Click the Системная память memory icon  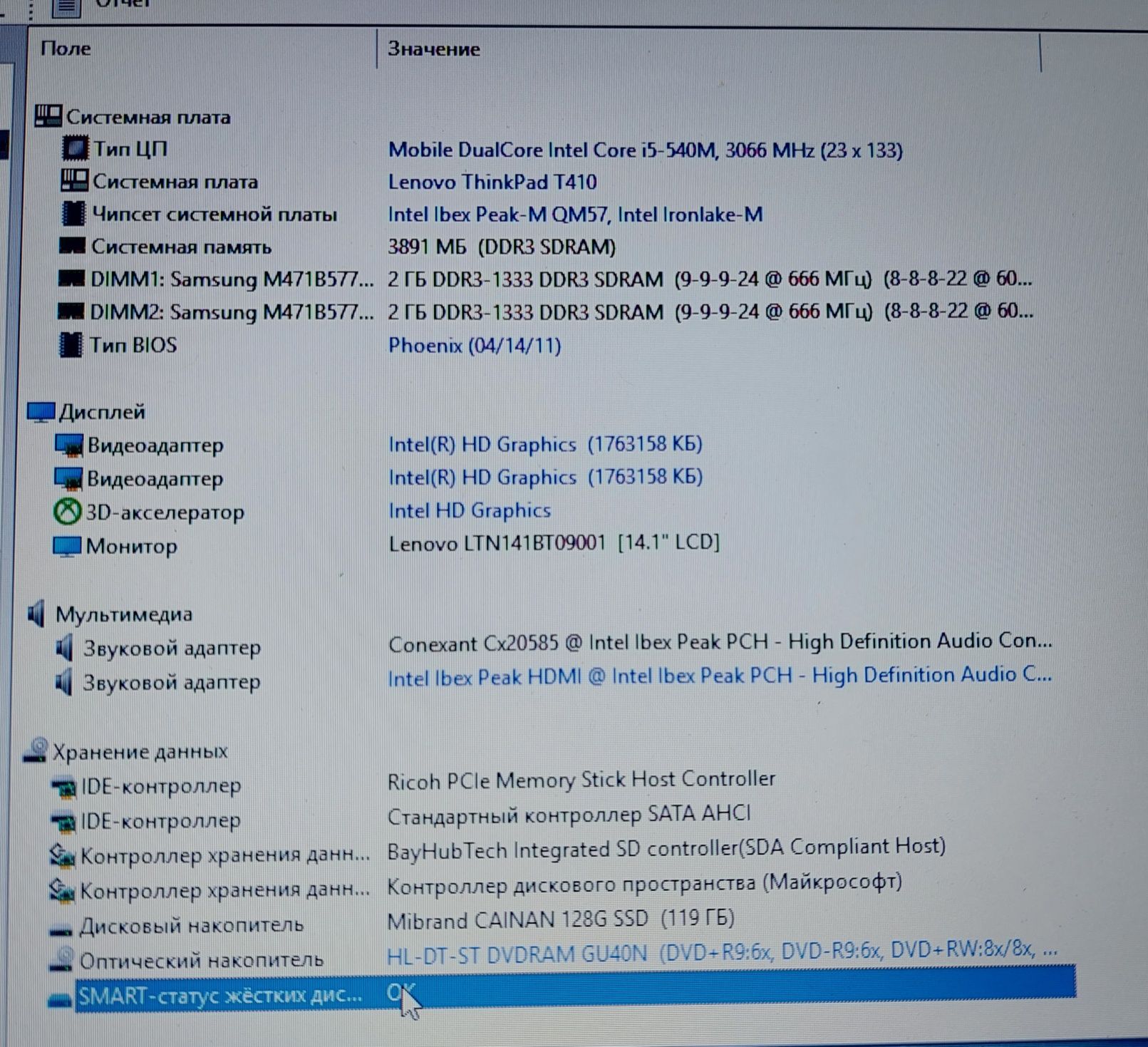(72, 246)
